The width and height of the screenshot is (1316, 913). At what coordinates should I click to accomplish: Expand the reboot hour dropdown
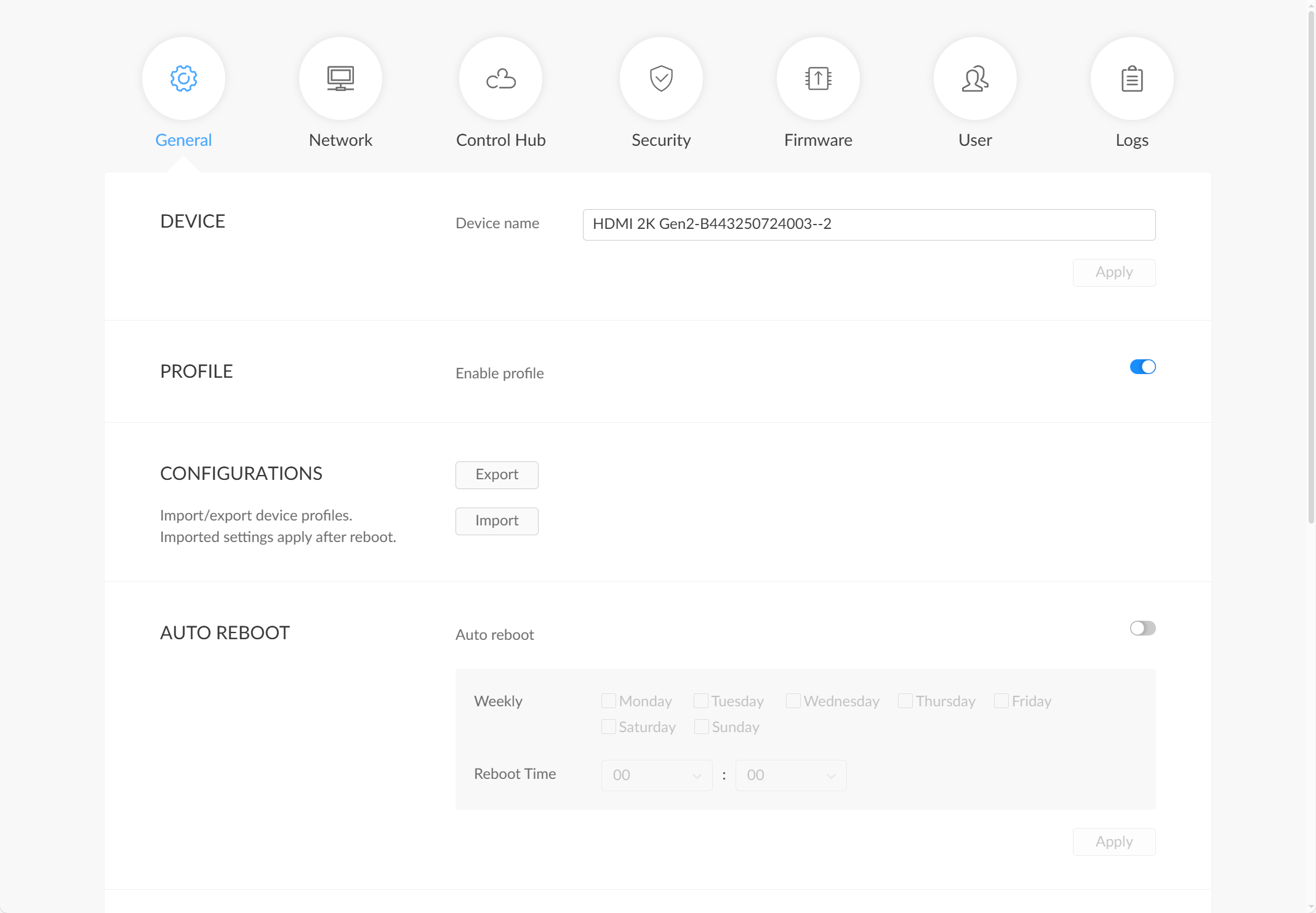(x=657, y=775)
